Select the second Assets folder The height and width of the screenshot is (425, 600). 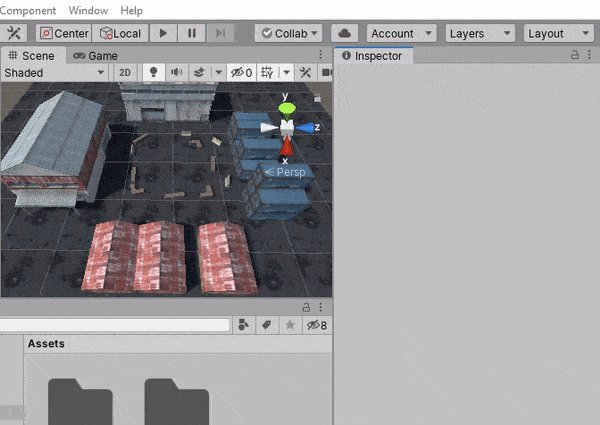177,402
